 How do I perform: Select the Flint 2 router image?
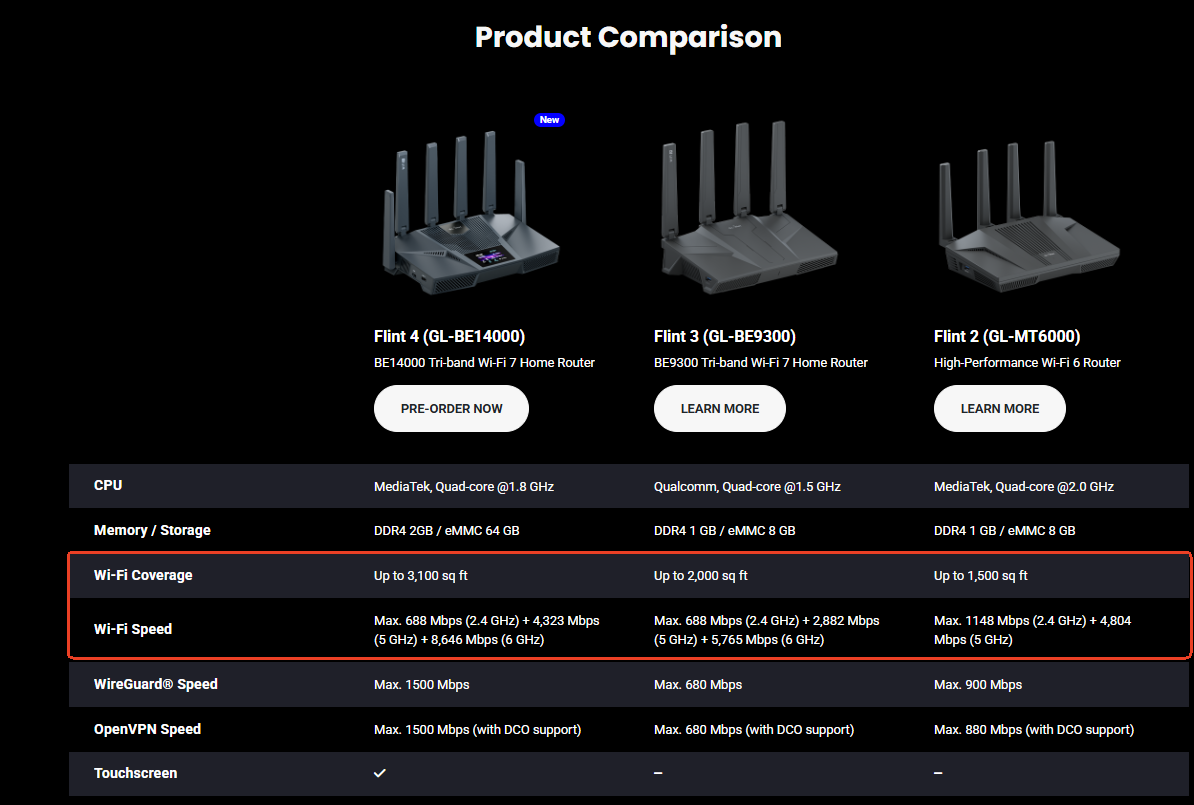coord(1029,216)
